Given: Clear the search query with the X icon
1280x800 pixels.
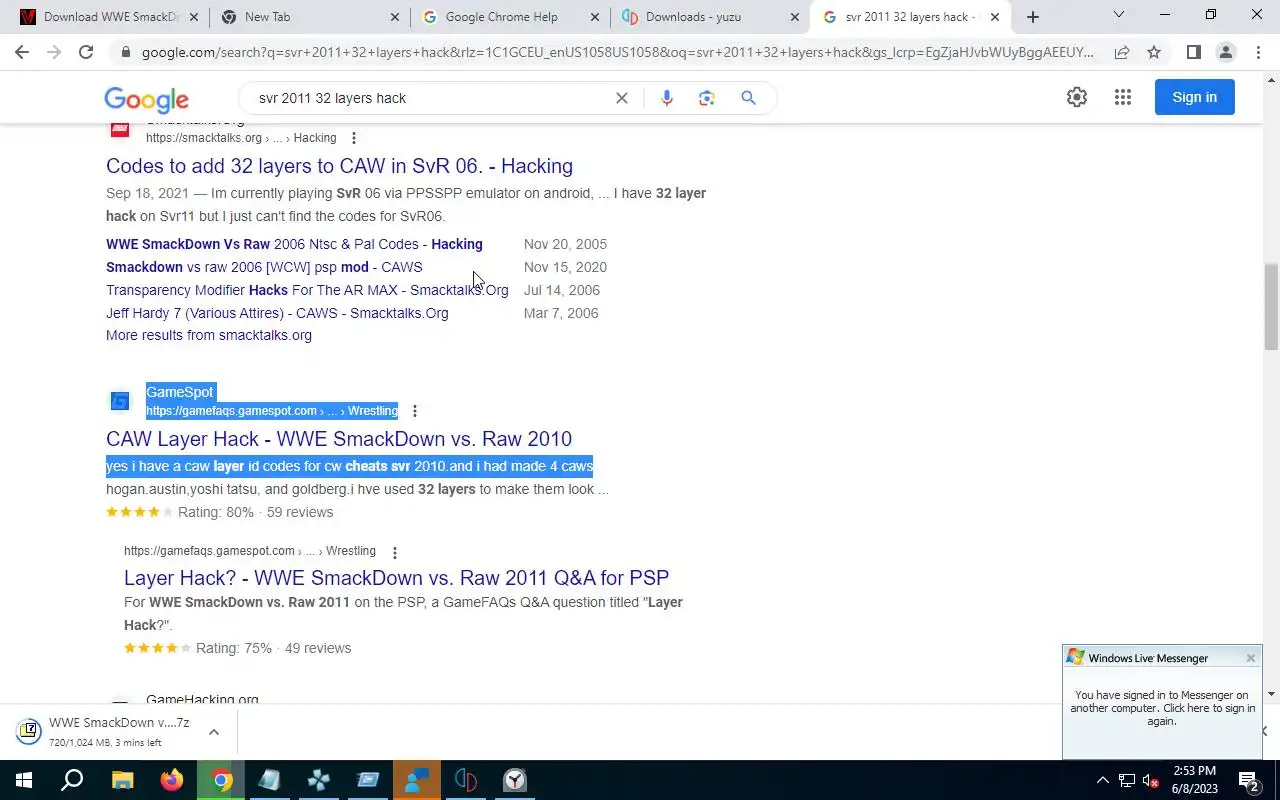Looking at the screenshot, I should 621,98.
